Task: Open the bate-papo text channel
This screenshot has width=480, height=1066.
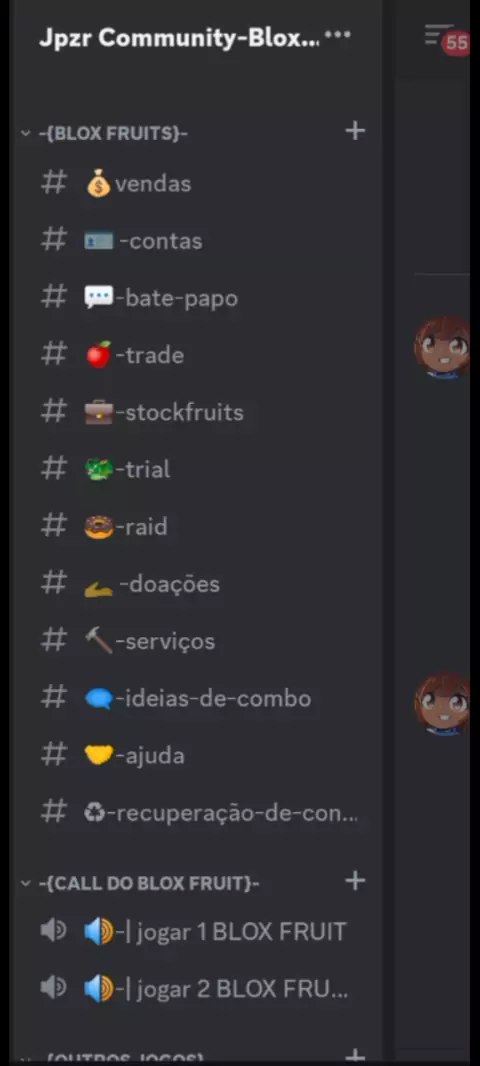Action: 197,298
